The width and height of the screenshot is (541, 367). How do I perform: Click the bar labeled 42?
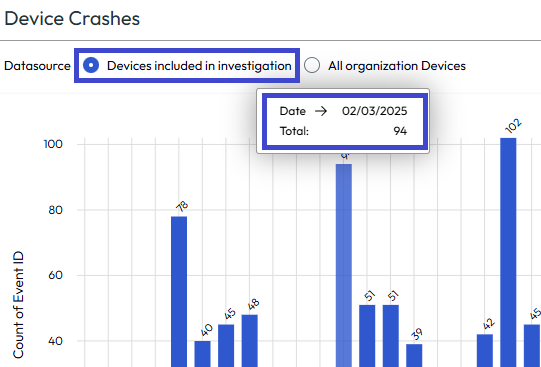(485, 350)
